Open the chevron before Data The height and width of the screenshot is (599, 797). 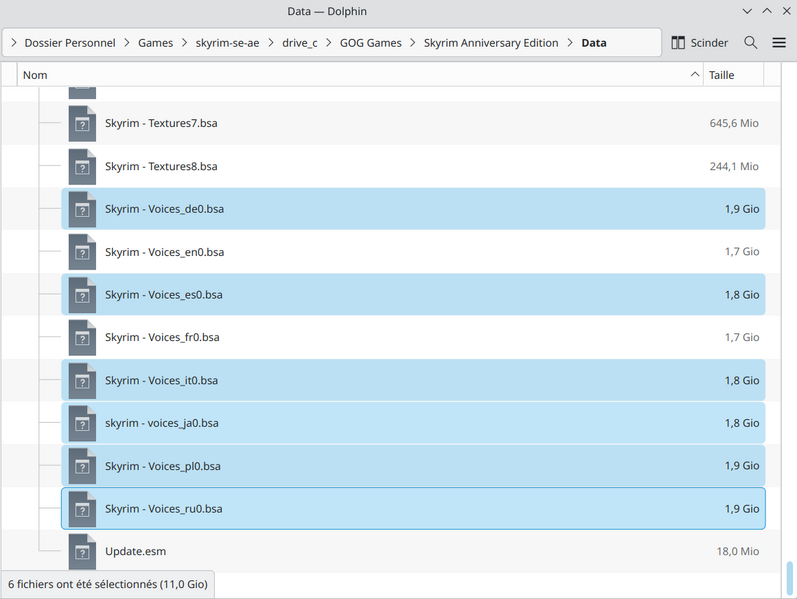(570, 43)
